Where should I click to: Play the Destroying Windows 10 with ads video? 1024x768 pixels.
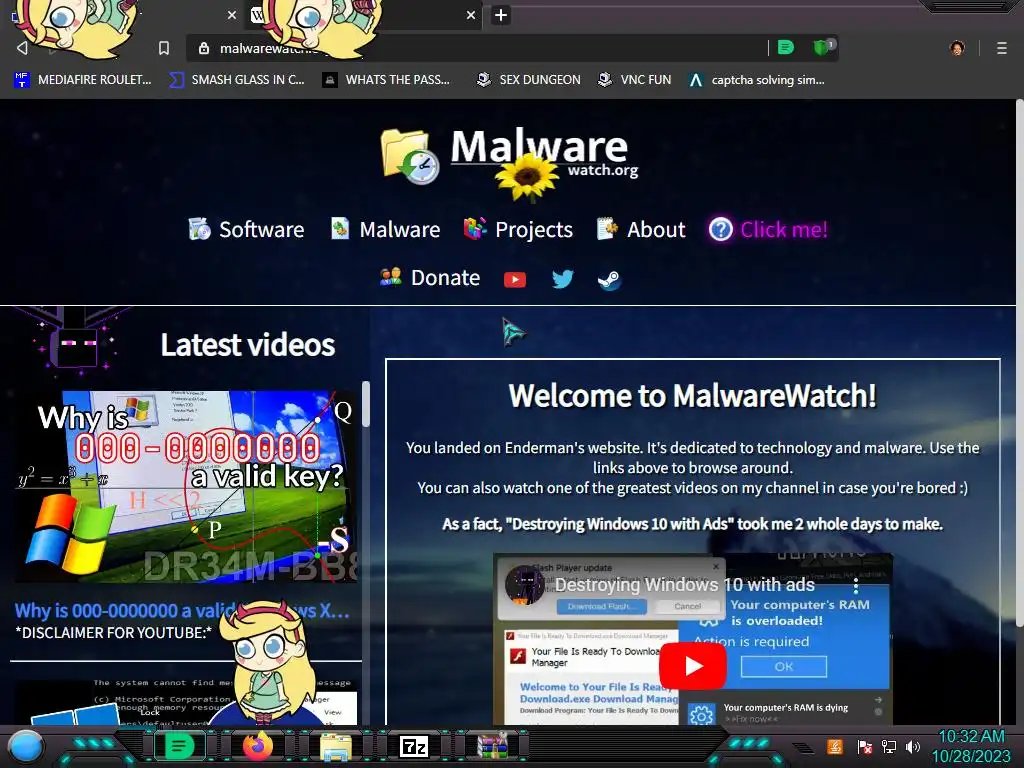692,665
